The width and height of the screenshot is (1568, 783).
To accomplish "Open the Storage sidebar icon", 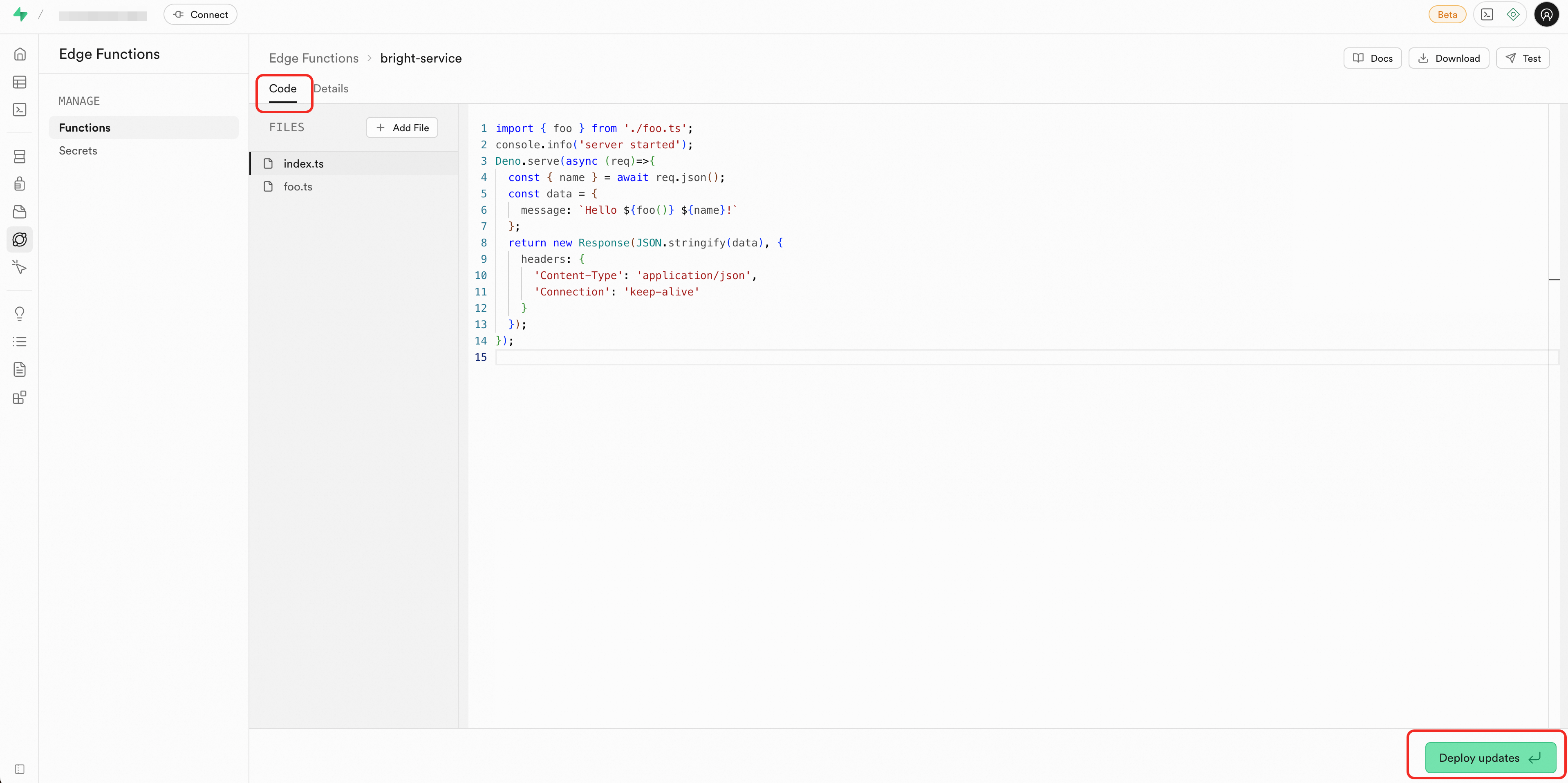I will click(20, 212).
